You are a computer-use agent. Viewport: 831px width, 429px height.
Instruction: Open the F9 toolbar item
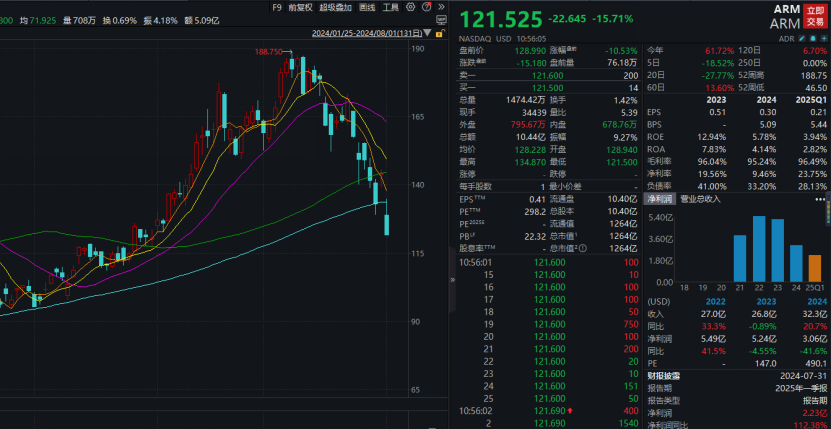277,7
